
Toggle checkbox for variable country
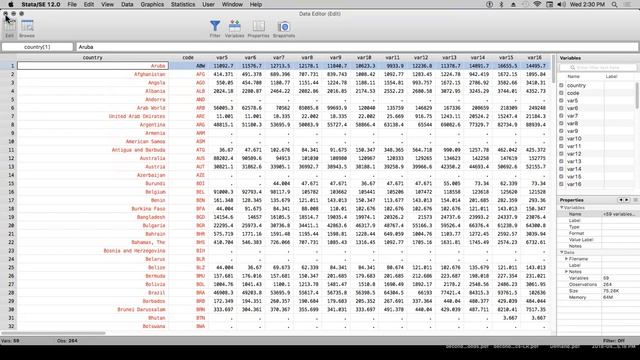561,85
